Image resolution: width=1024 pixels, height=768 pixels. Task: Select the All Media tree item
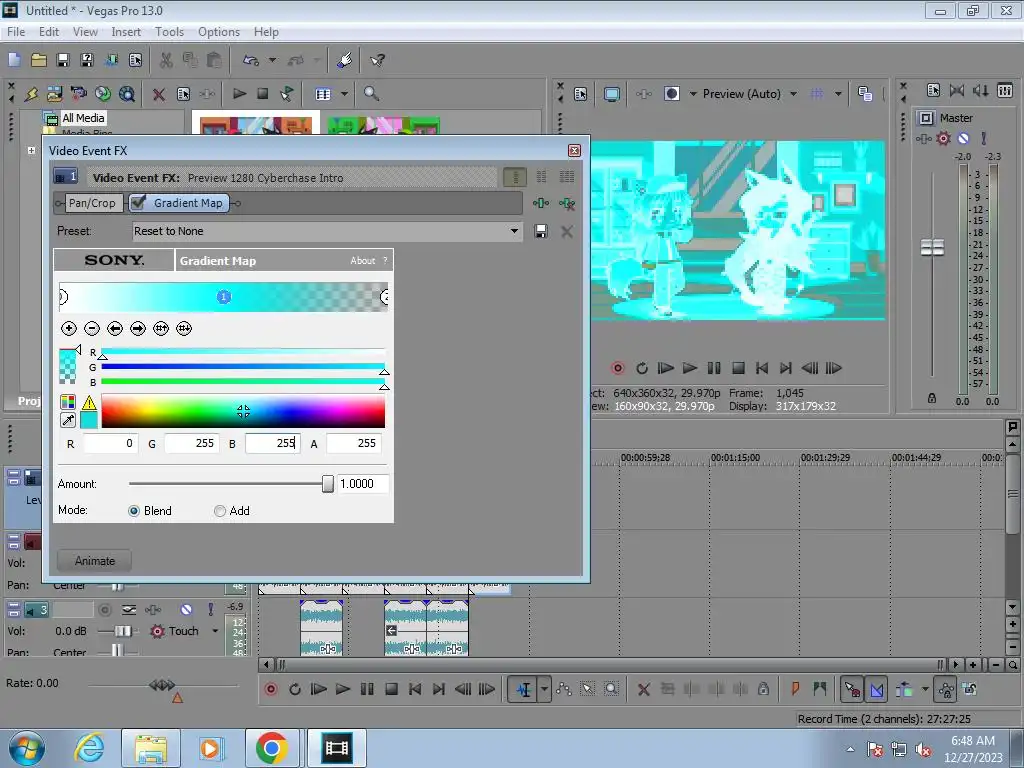click(83, 118)
